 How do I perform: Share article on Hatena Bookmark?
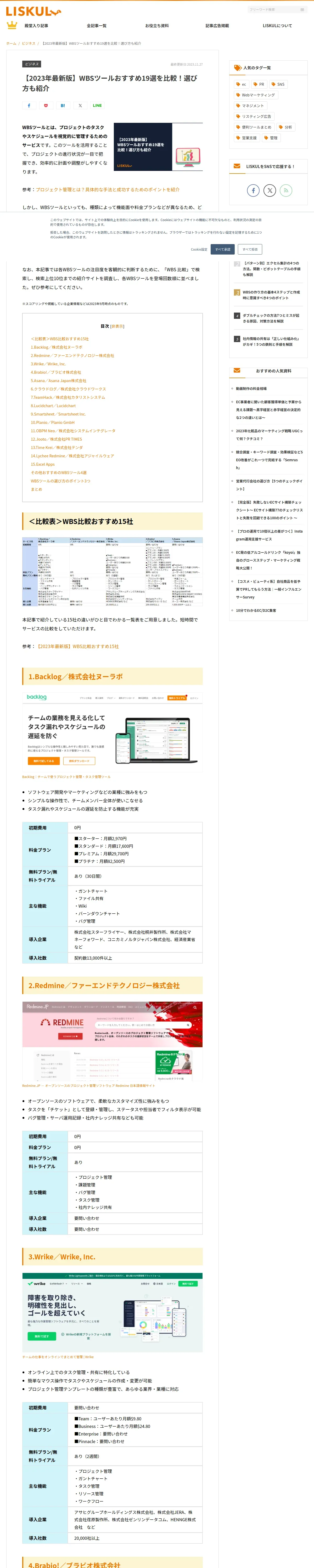63,105
